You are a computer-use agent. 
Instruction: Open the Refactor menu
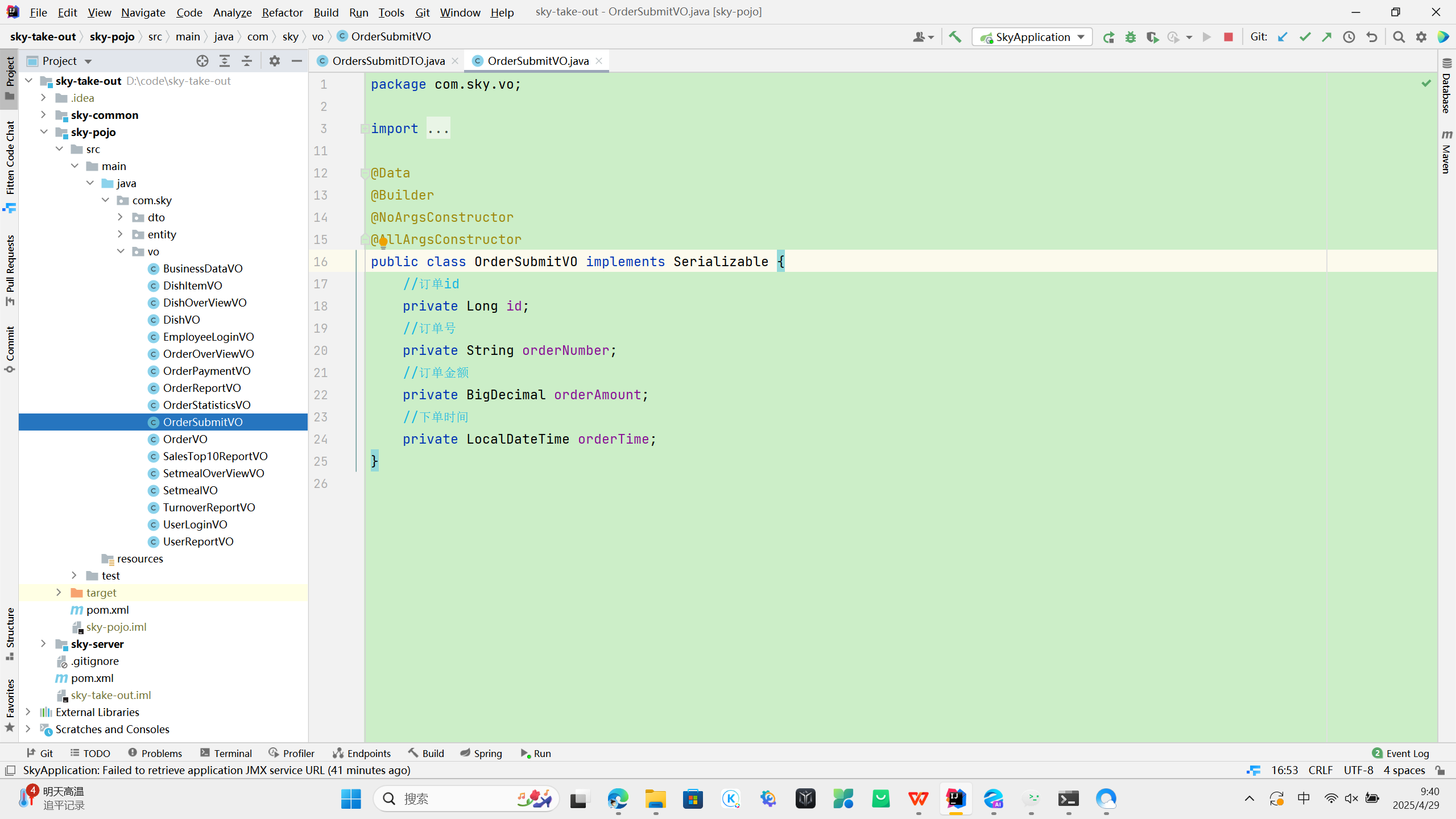click(282, 12)
